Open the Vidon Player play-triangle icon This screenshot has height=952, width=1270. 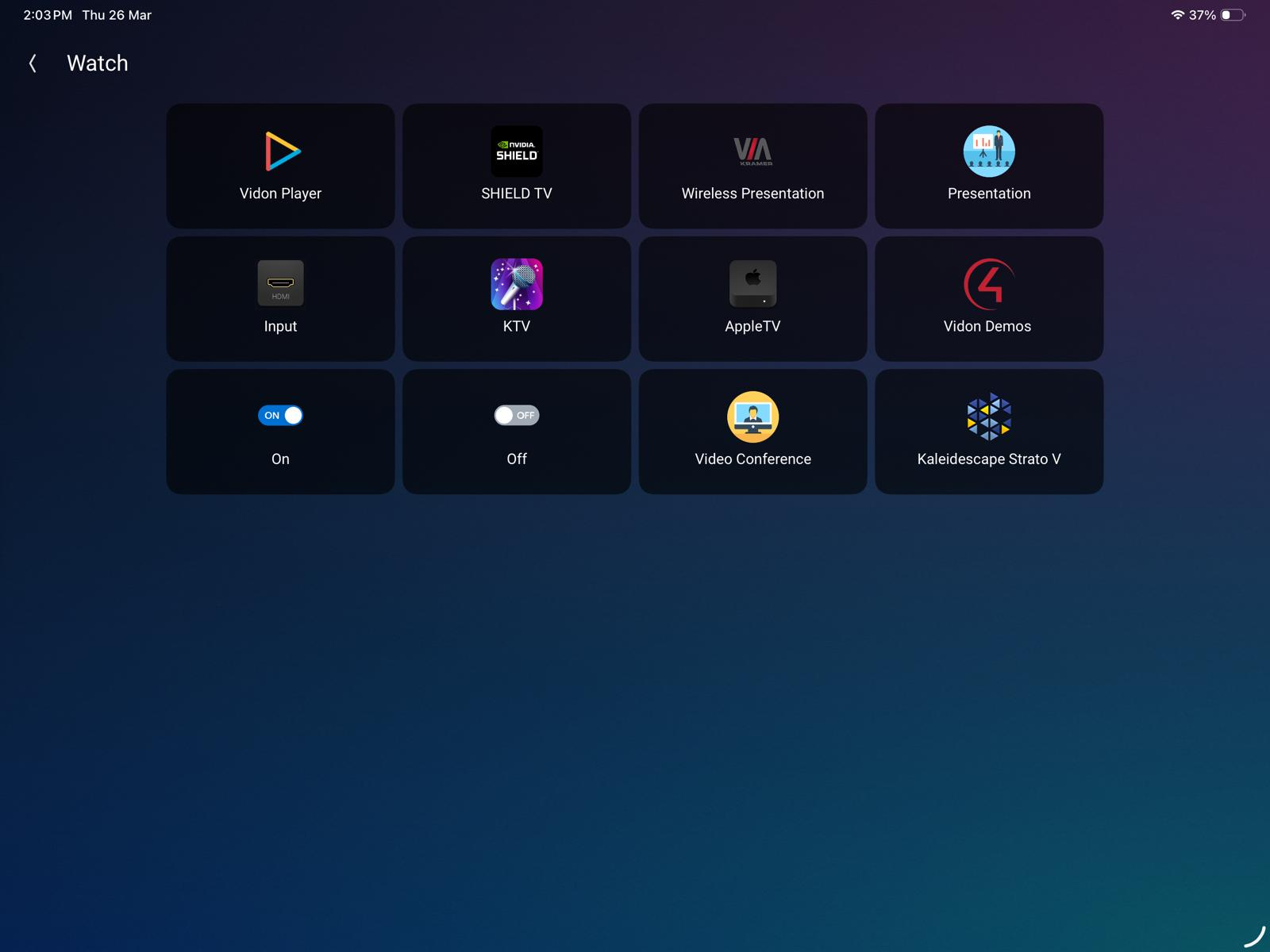281,152
